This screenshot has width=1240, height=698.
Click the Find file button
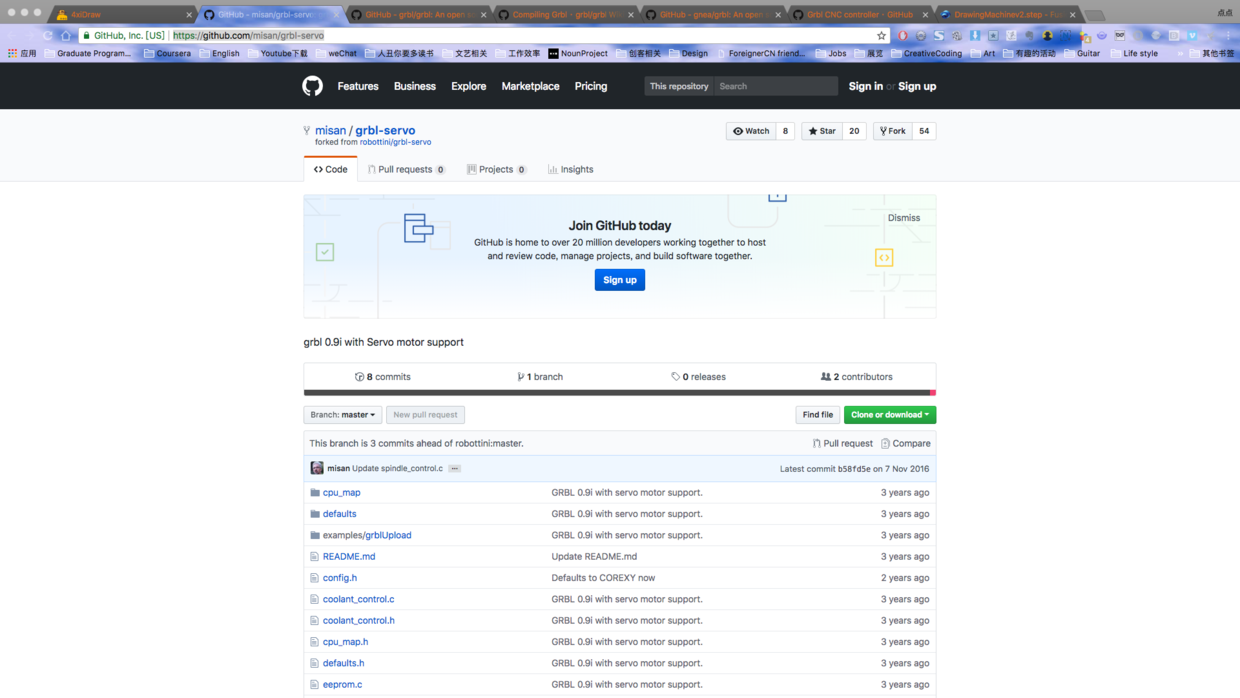[x=817, y=415]
